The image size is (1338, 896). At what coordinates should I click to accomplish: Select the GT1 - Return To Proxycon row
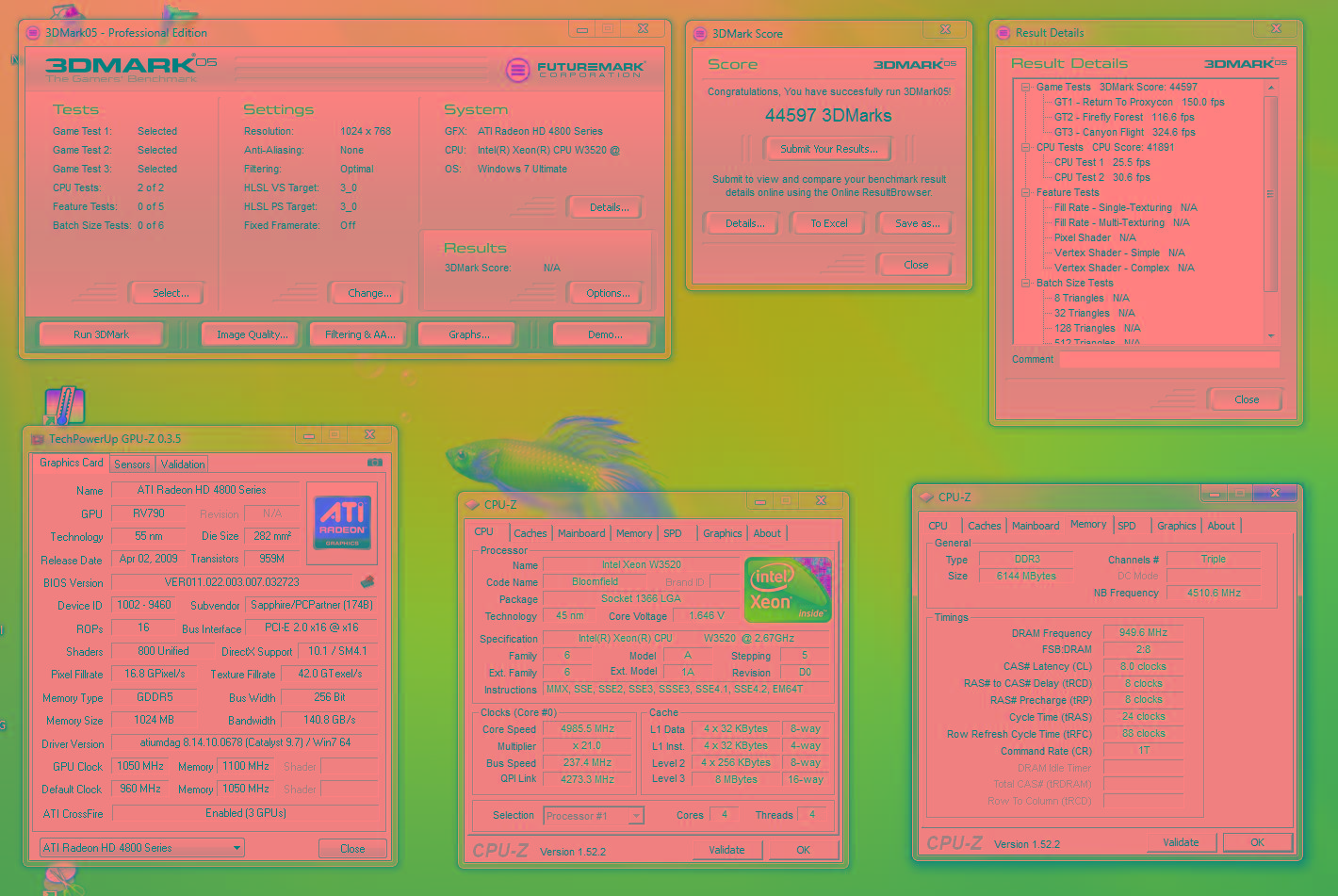[1139, 102]
